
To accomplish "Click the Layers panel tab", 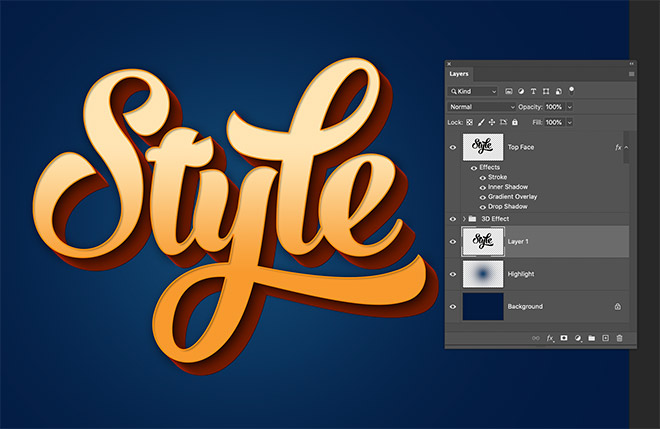I will coord(459,73).
